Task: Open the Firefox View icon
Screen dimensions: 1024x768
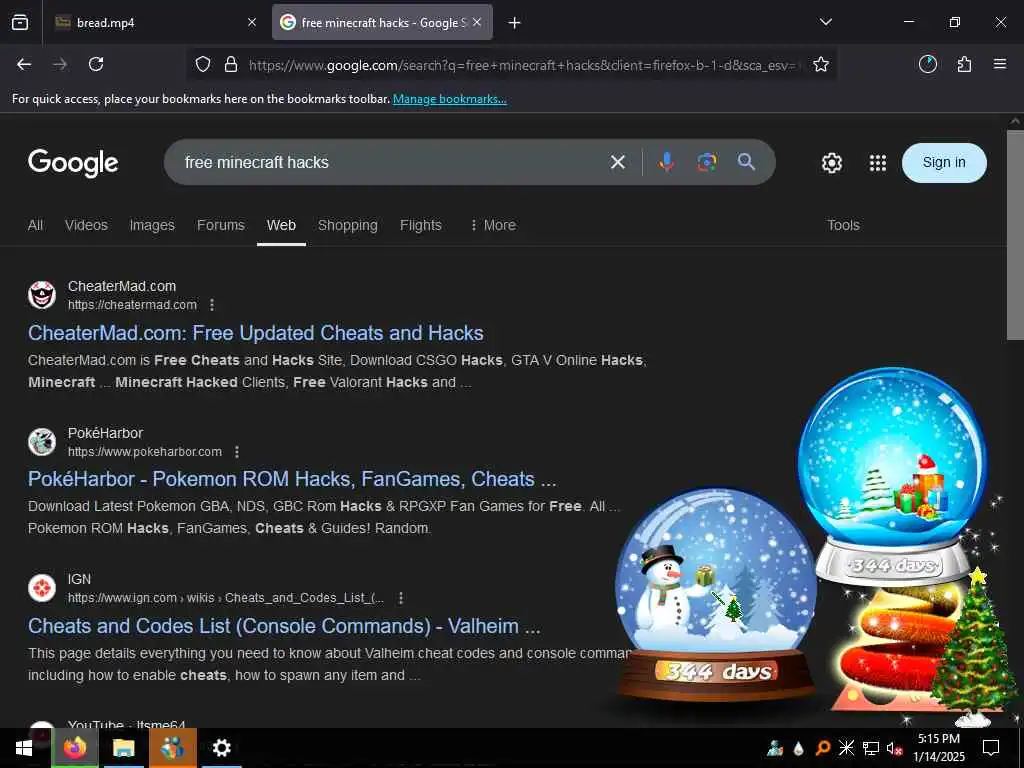Action: (20, 22)
